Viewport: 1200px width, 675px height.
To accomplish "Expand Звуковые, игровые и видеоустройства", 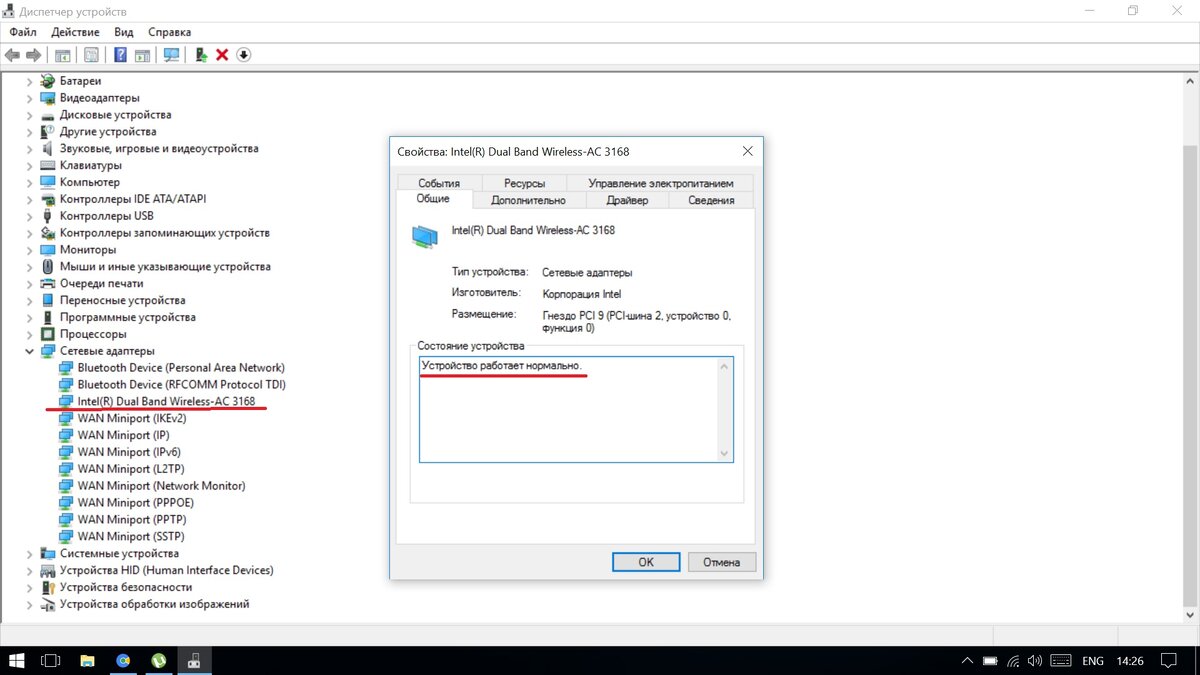I will pyautogui.click(x=29, y=148).
